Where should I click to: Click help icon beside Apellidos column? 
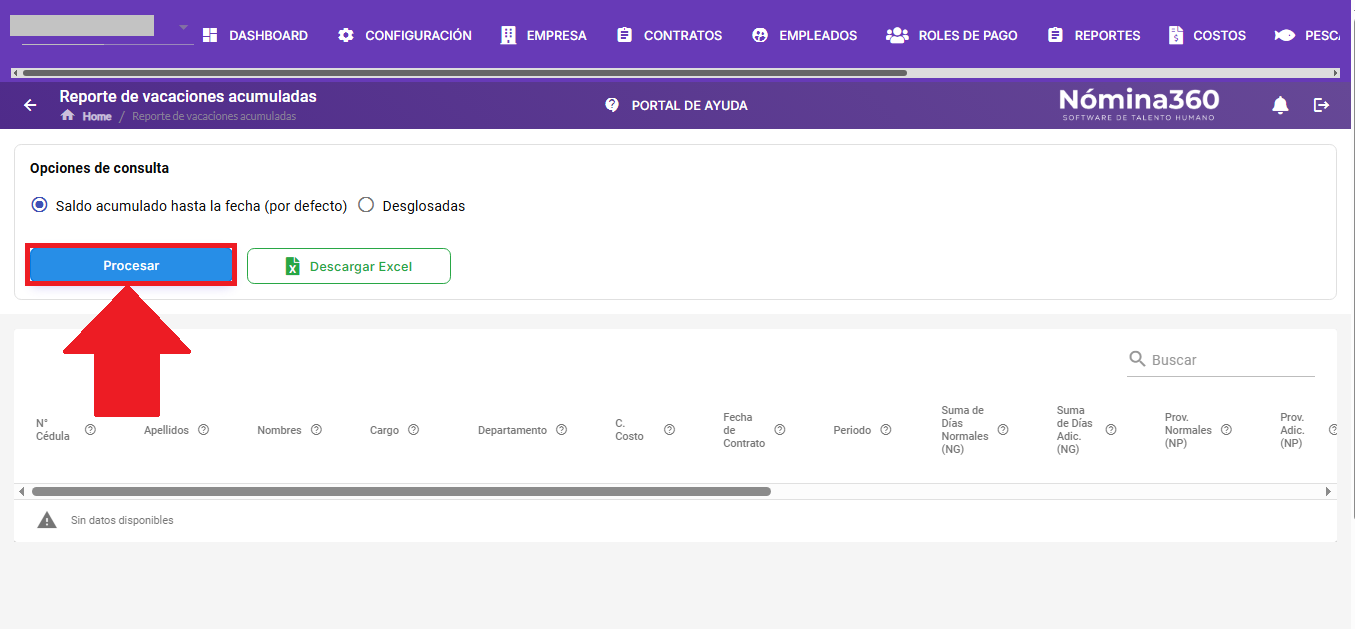[x=203, y=430]
